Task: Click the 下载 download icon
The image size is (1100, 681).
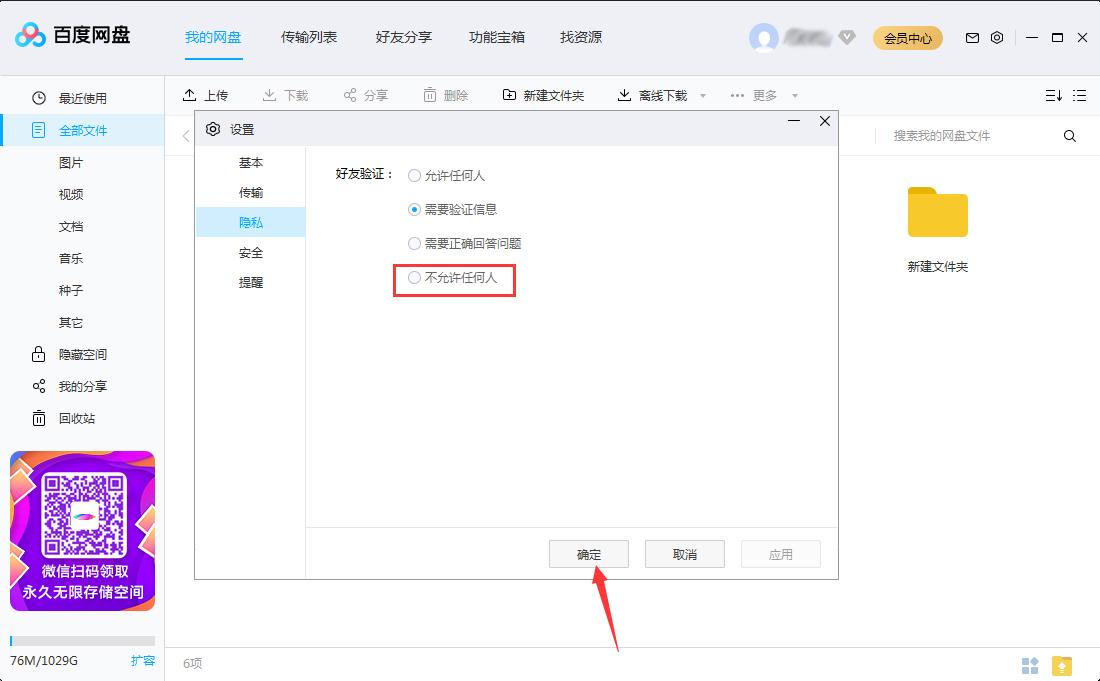Action: (268, 95)
